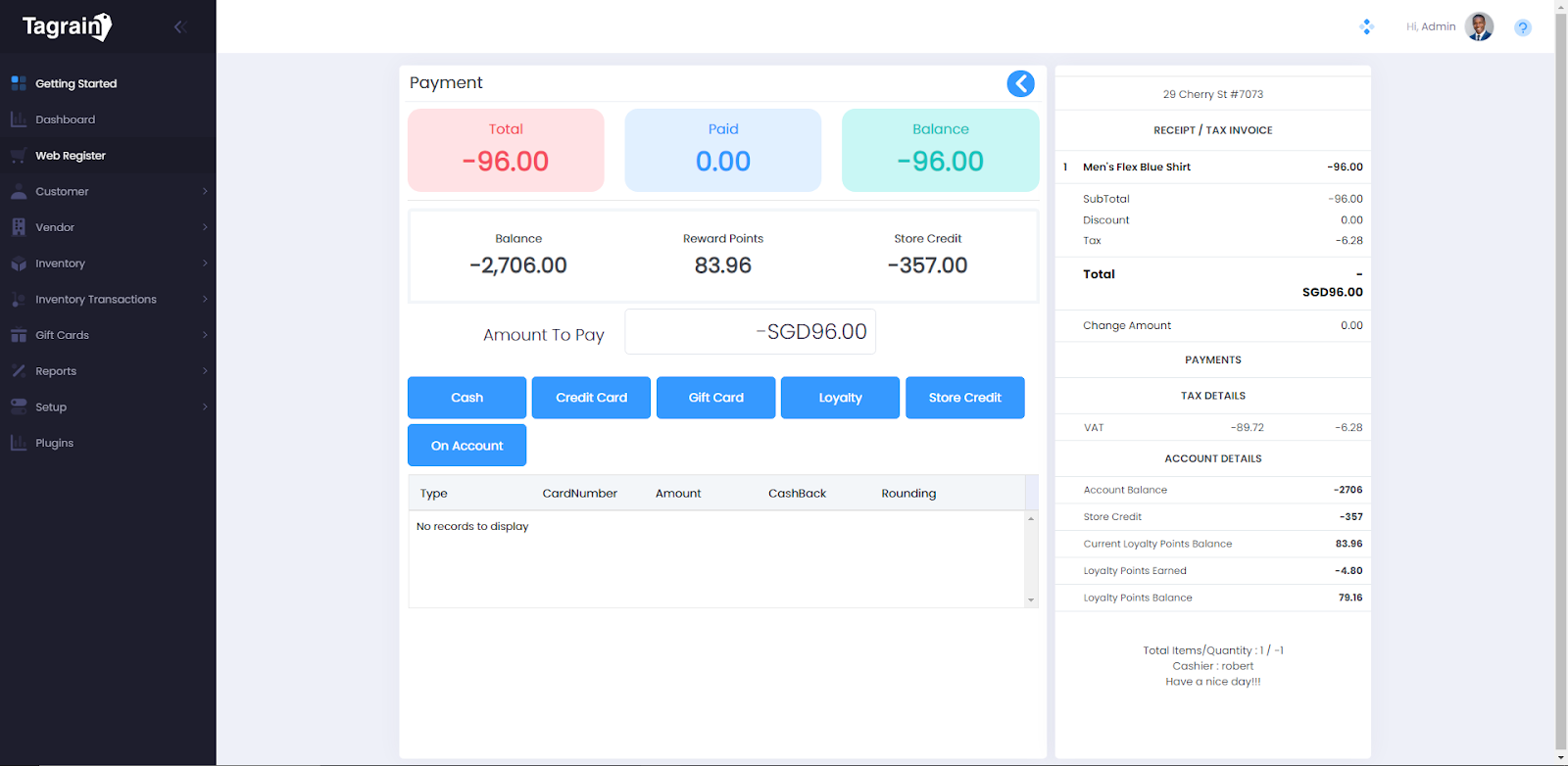Click the blue Paid card
The height and width of the screenshot is (766, 1568).
click(x=723, y=150)
